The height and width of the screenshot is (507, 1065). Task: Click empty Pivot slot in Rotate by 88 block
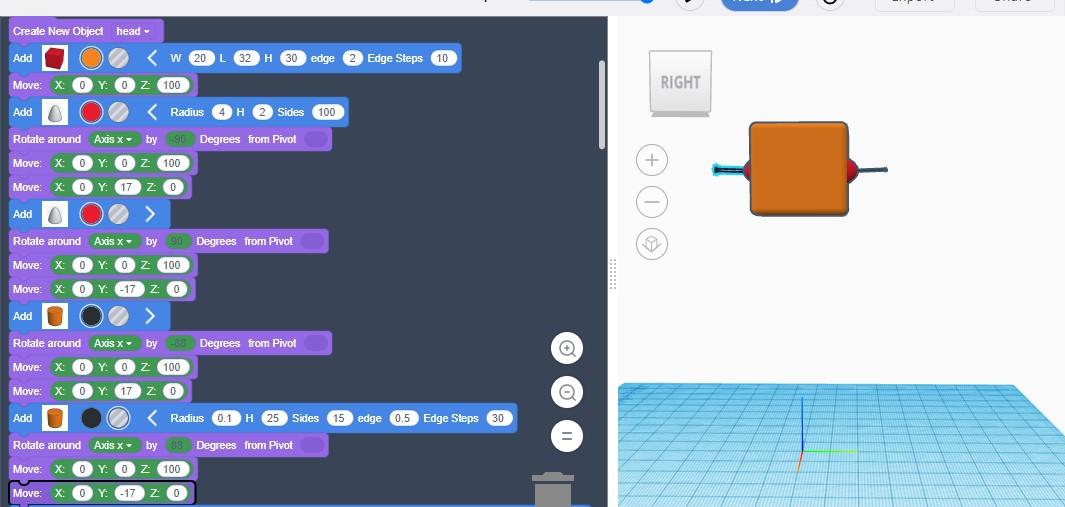[313, 445]
